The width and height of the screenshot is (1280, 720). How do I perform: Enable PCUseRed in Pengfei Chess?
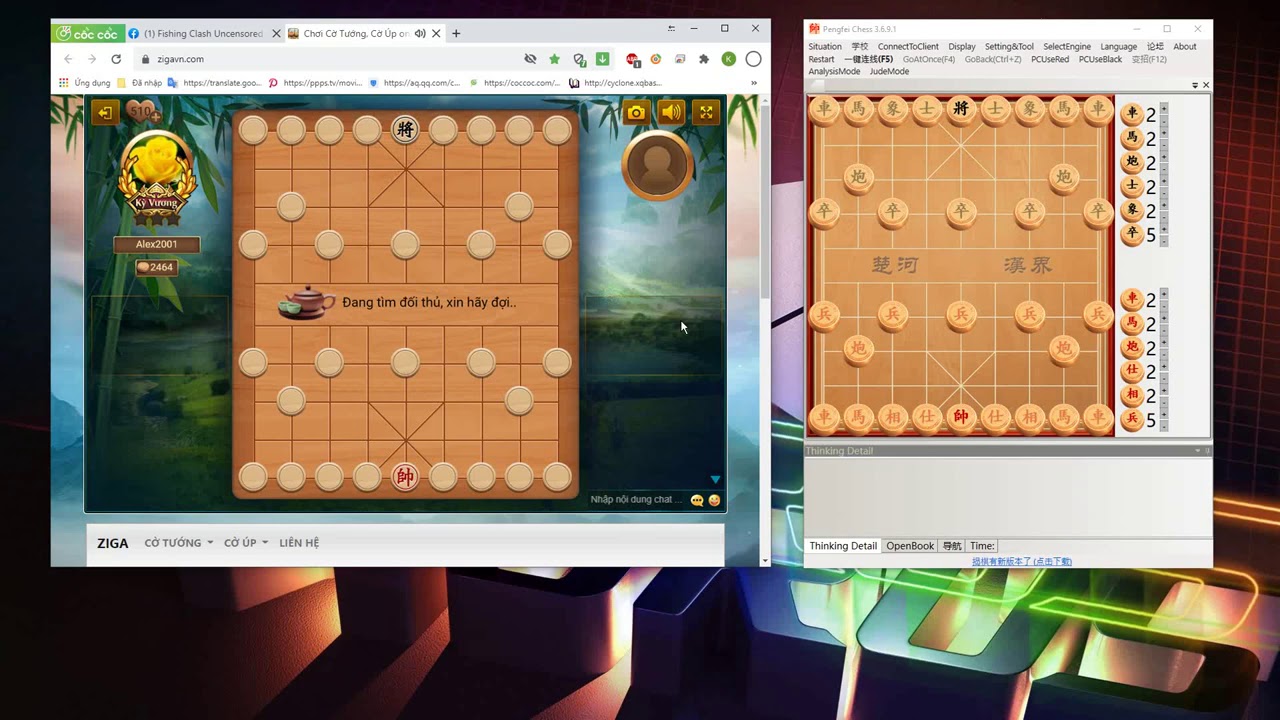tap(1050, 59)
